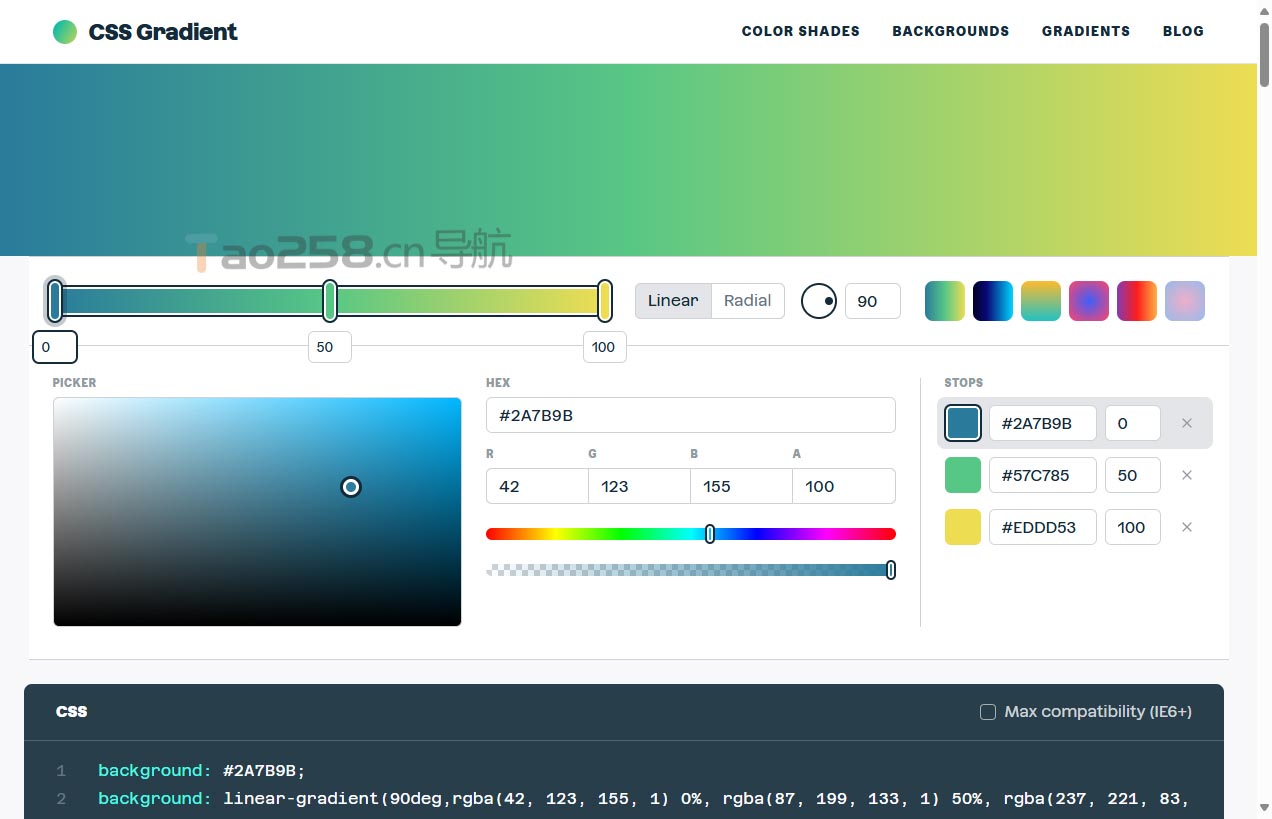Delete the #2A7B9B stop
Screen dimensions: 1272x819
pyautogui.click(x=1187, y=423)
